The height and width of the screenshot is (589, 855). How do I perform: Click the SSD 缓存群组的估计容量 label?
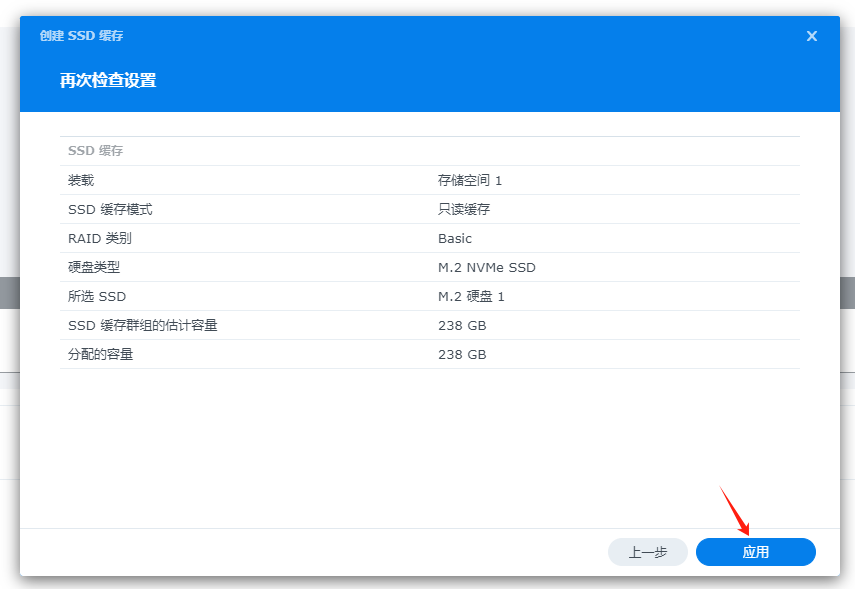(x=142, y=326)
